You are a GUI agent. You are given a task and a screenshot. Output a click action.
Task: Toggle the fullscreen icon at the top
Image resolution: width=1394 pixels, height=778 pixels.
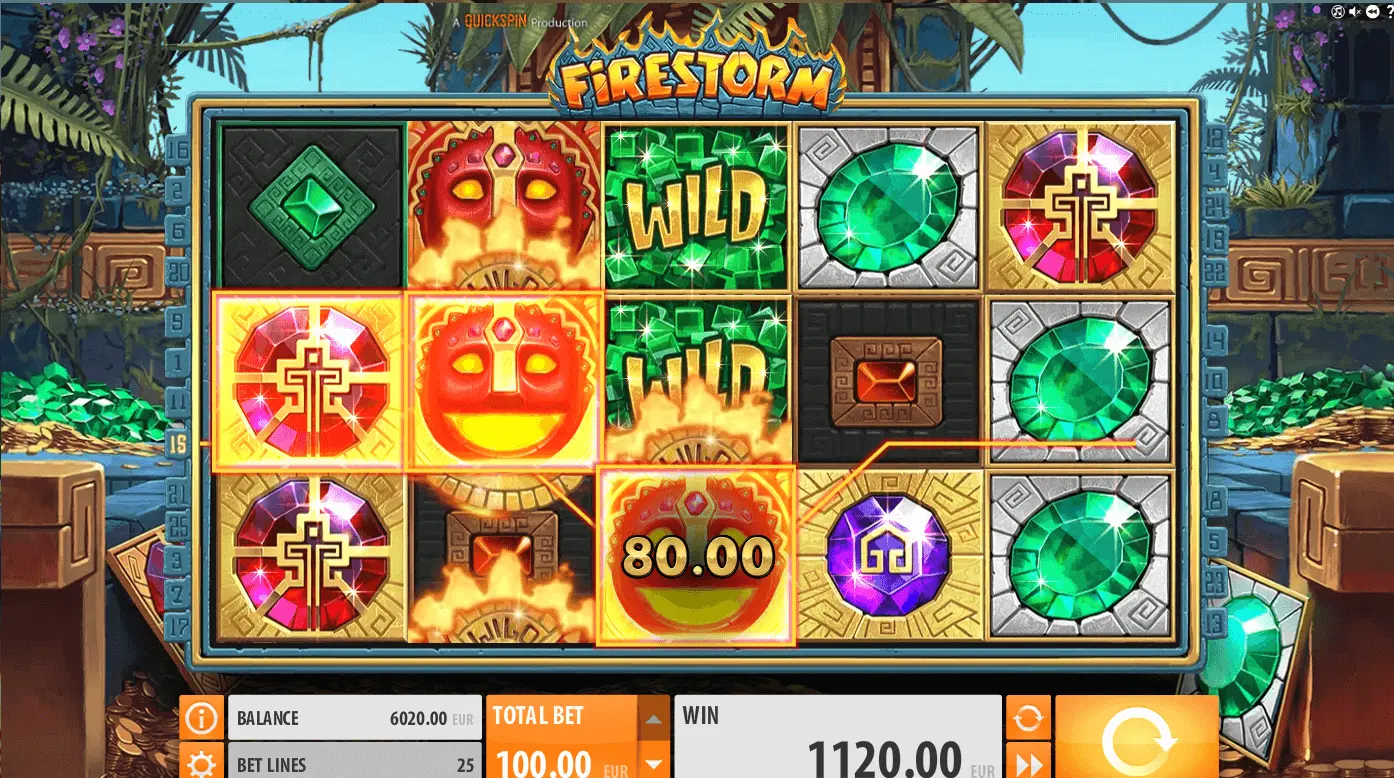click(1338, 12)
